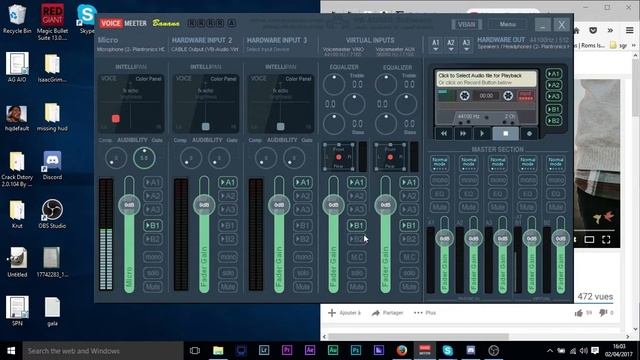Open the VBAN settings
Screen dimensions: 640x360
pyautogui.click(x=467, y=24)
